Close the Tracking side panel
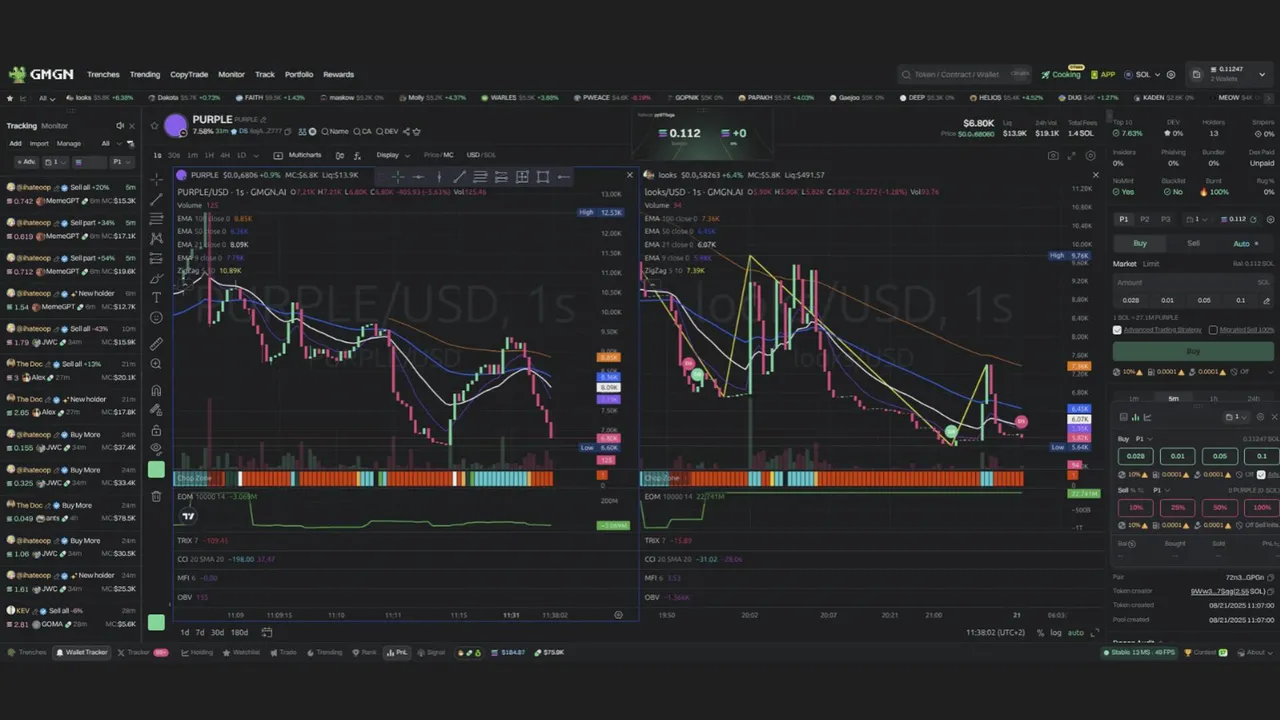 [133, 125]
